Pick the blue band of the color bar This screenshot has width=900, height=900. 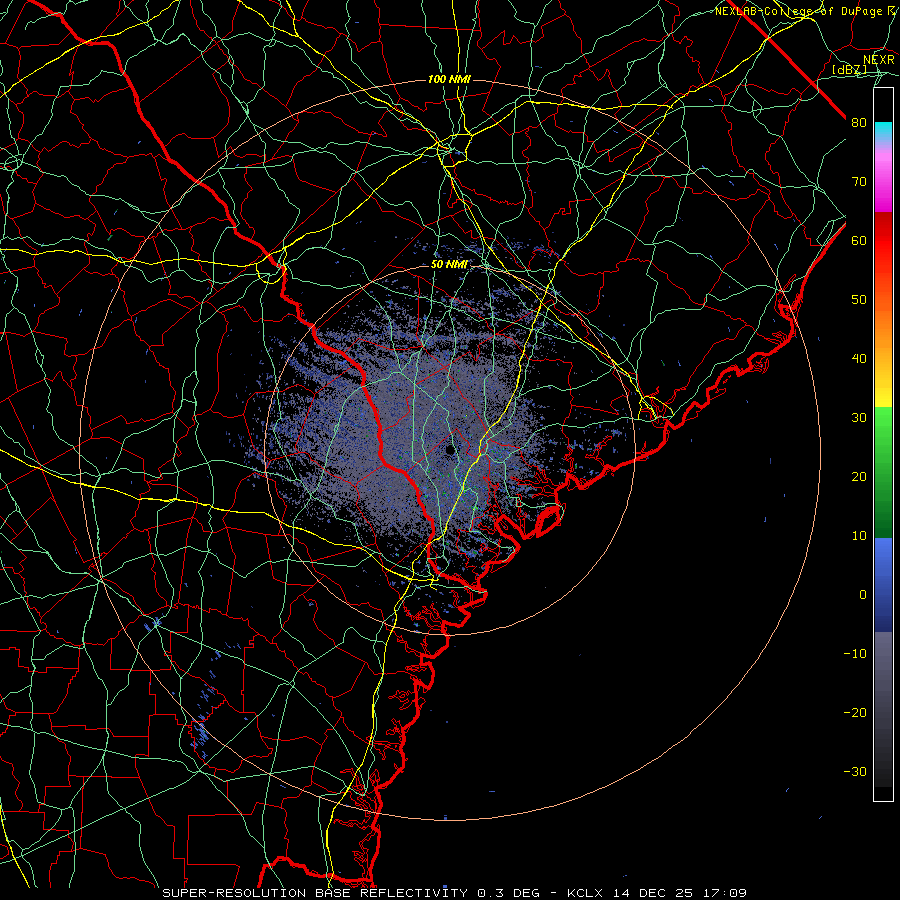coord(883,584)
